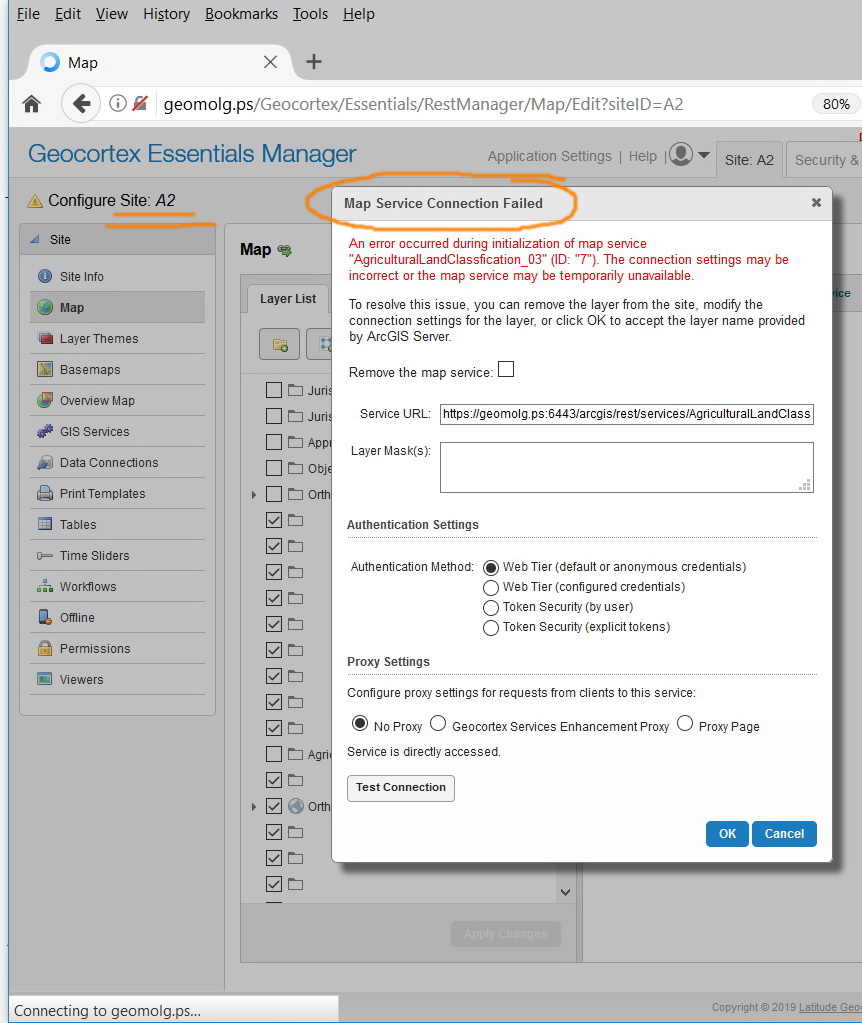The image size is (862, 1023).
Task: Click the browser address bar URL
Action: [x=423, y=104]
